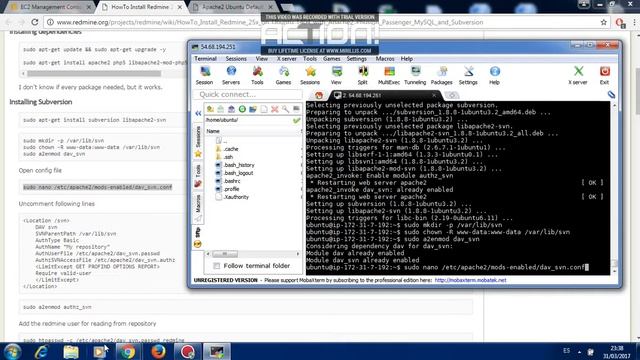The image size is (640, 360).
Task: Select the .ssh folder
Action: tap(229, 157)
